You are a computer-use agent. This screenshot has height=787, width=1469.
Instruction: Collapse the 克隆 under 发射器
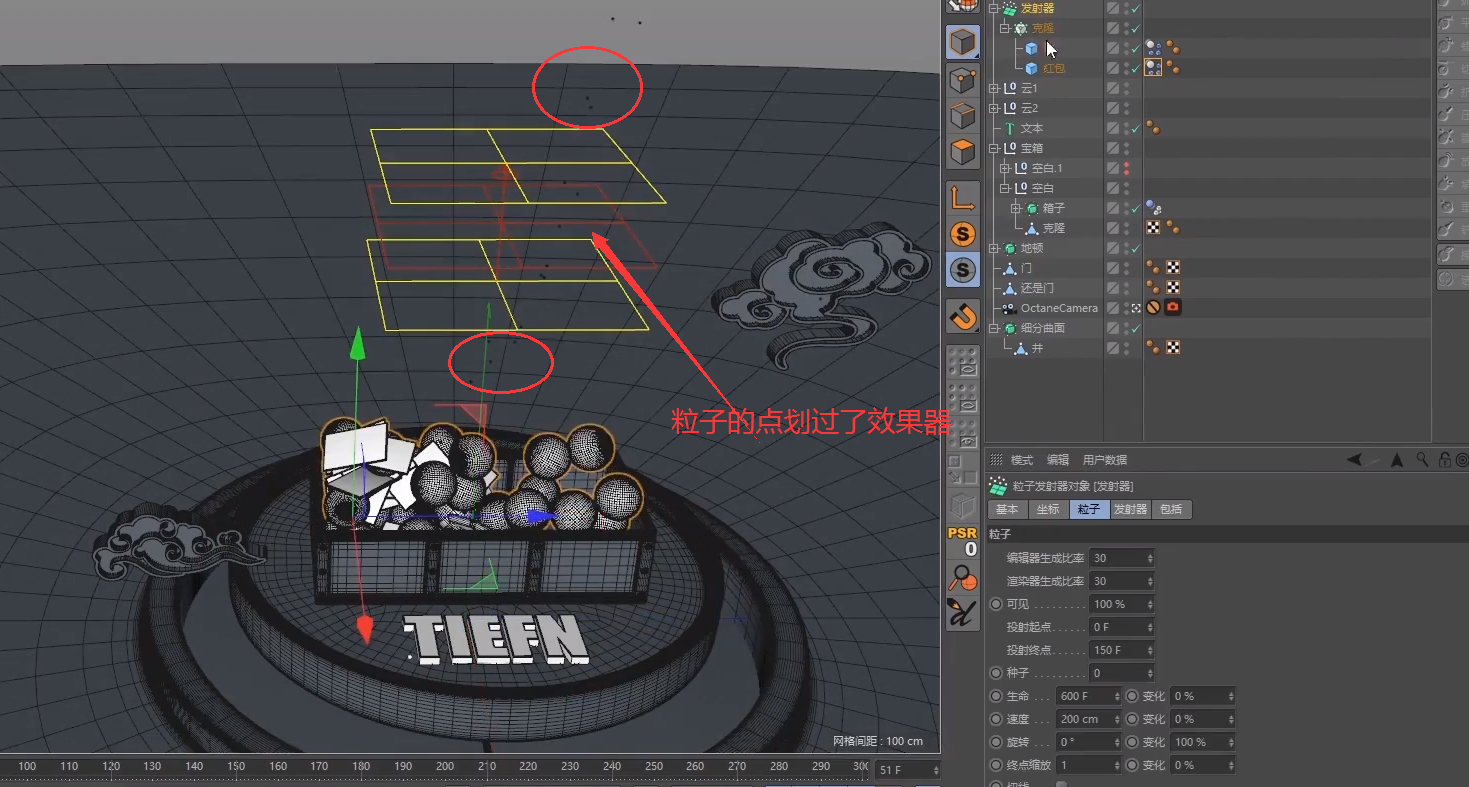[x=1005, y=28]
